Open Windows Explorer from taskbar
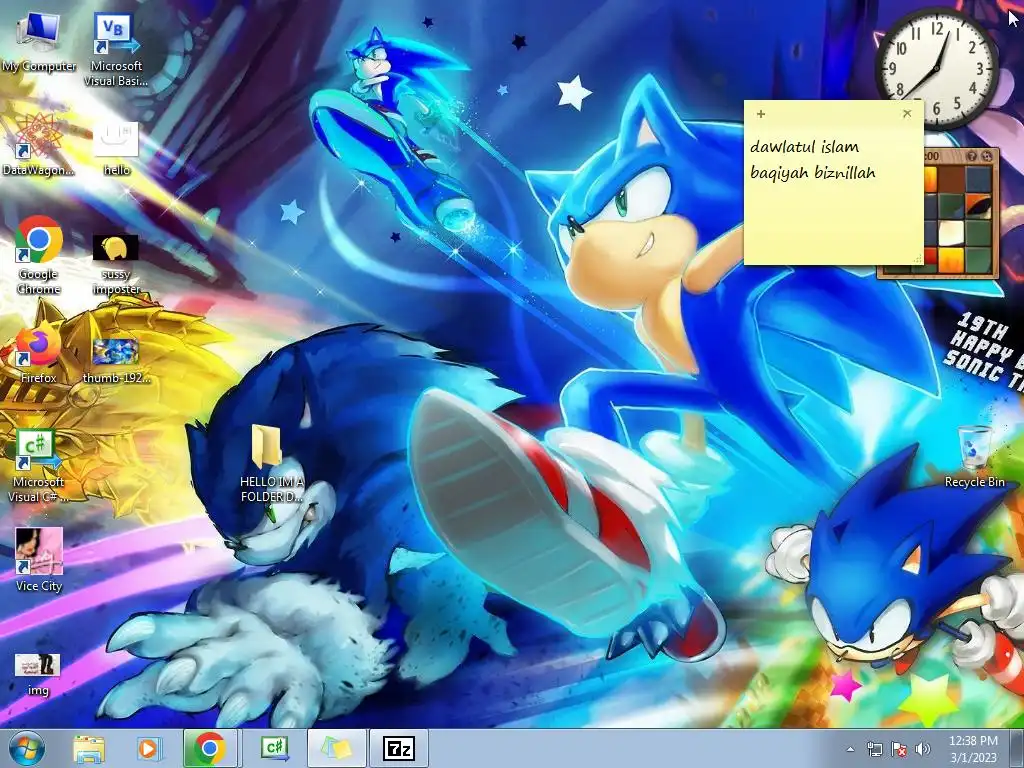The height and width of the screenshot is (768, 1024). pos(89,748)
